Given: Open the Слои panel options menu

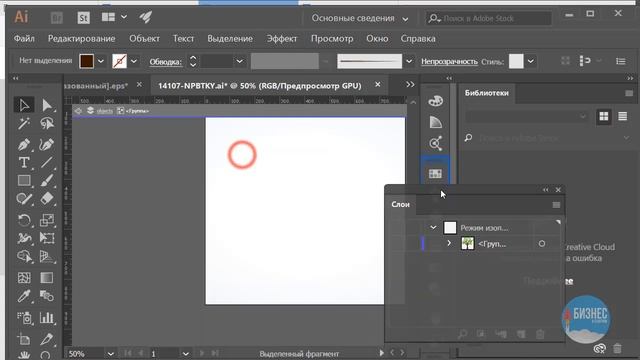Looking at the screenshot, I should [556, 205].
